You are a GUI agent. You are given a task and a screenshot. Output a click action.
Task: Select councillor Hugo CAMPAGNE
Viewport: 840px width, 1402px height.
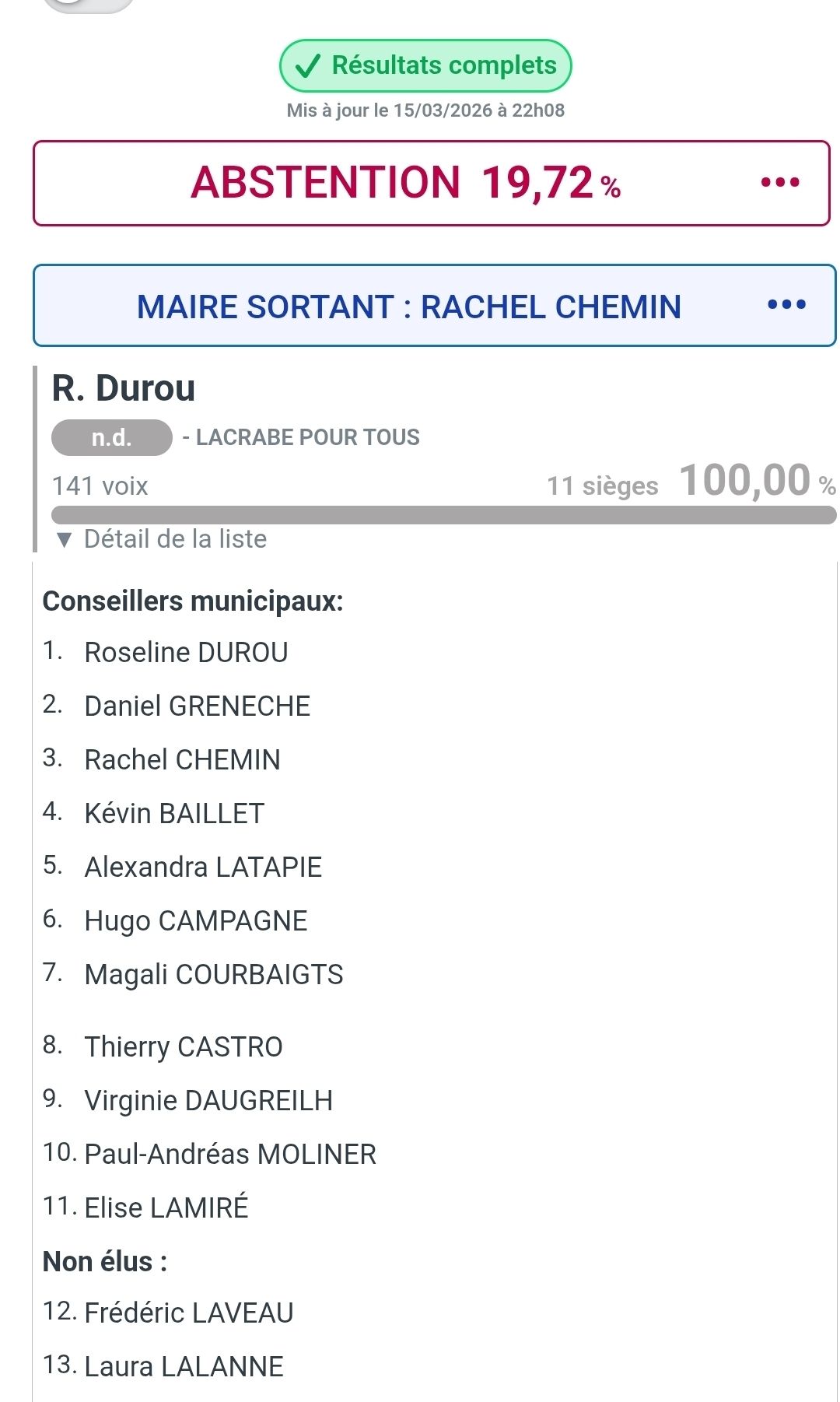[195, 920]
